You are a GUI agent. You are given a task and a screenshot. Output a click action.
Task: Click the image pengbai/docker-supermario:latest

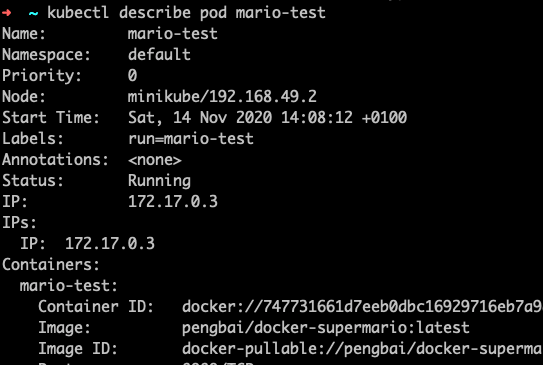pos(326,328)
